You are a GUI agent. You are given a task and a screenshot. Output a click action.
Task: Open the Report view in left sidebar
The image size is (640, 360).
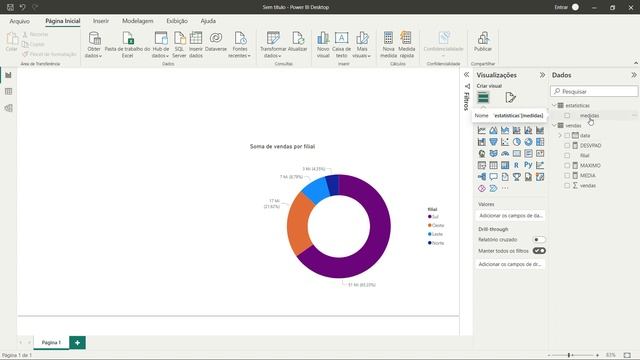coord(8,75)
